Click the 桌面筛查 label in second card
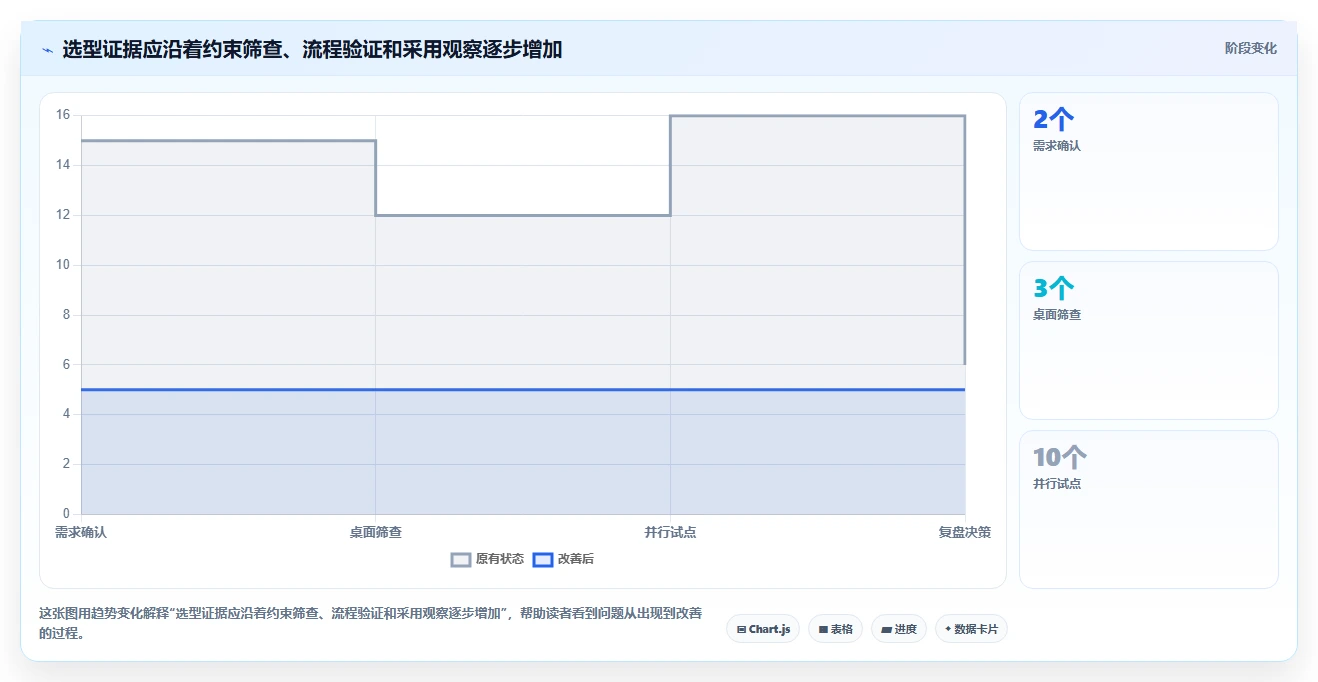The width and height of the screenshot is (1318, 682). click(1057, 315)
